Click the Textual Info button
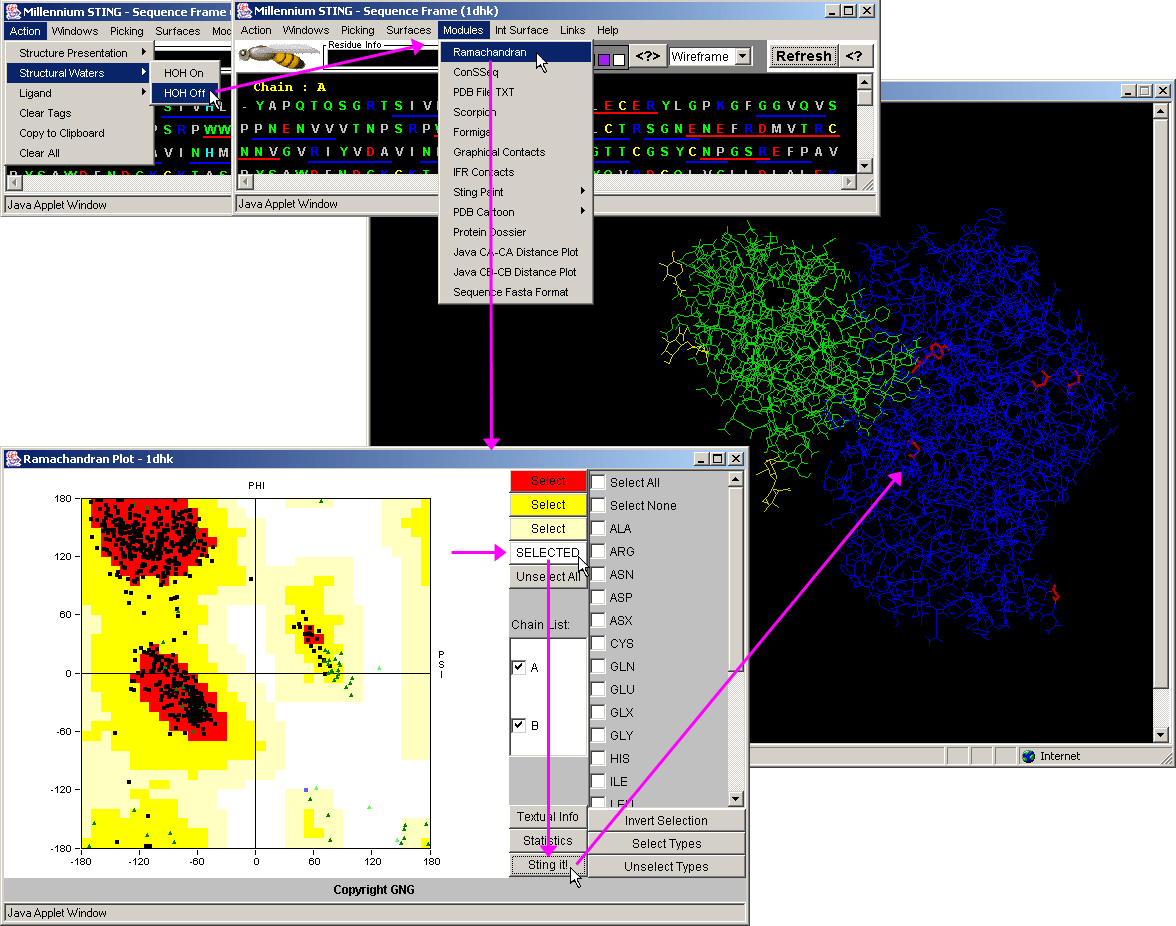Image resolution: width=1176 pixels, height=926 pixels. click(x=548, y=817)
